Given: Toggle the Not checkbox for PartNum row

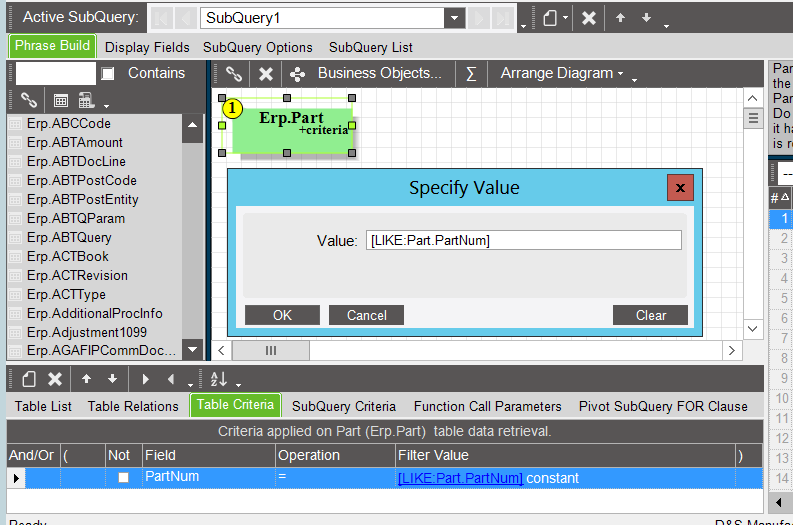Looking at the screenshot, I should 123,477.
